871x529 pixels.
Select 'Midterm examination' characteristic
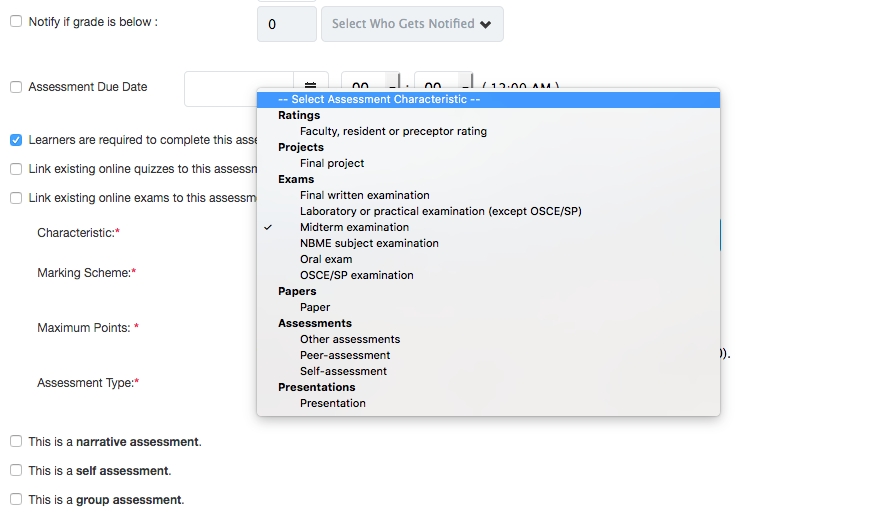(x=354, y=227)
